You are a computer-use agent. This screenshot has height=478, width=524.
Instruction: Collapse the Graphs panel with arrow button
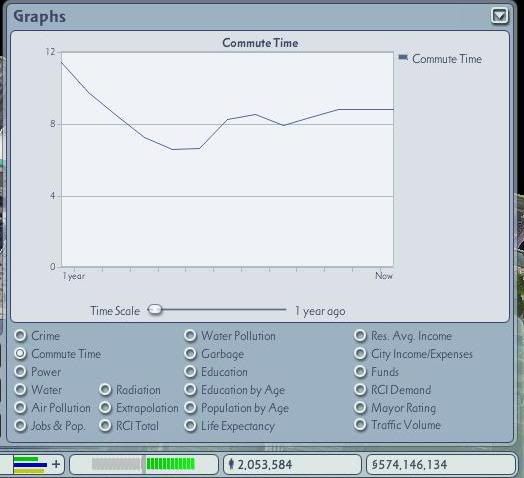[500, 16]
